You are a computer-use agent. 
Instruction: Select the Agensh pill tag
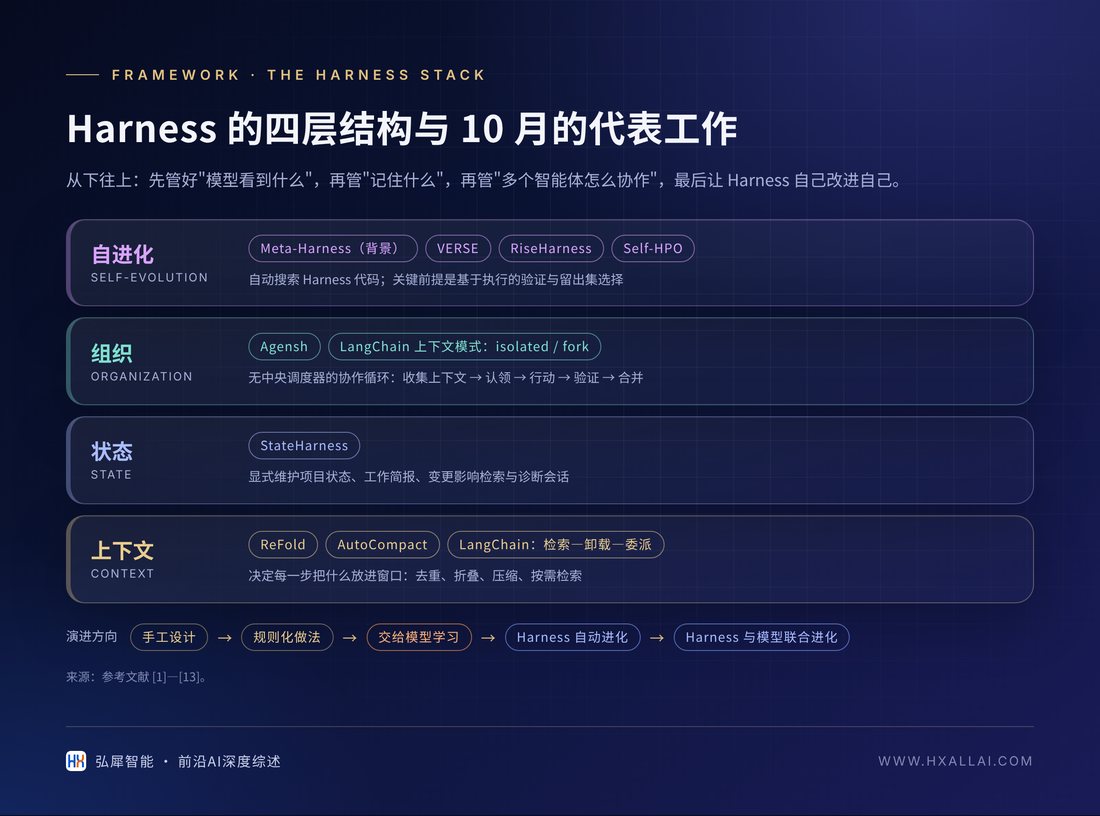tap(284, 347)
